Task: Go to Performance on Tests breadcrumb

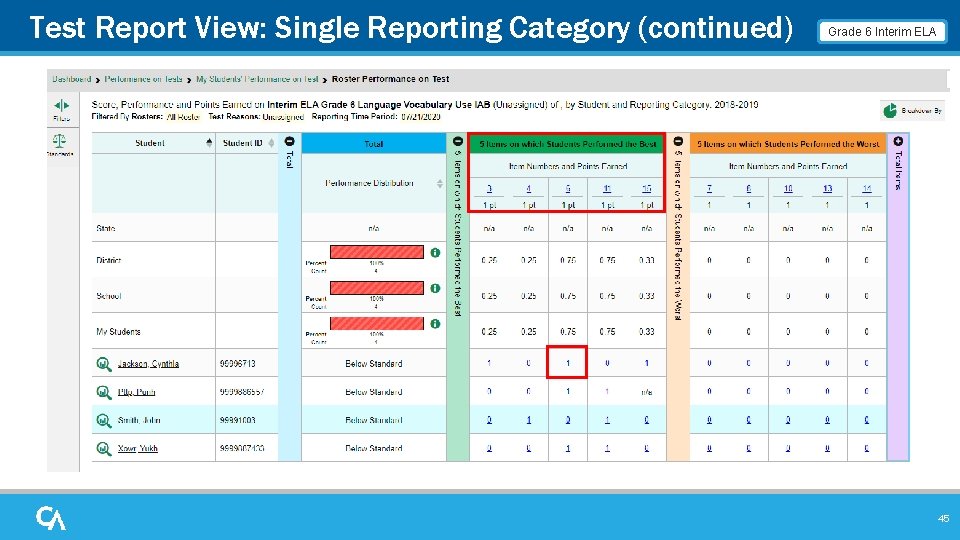Action: point(143,79)
